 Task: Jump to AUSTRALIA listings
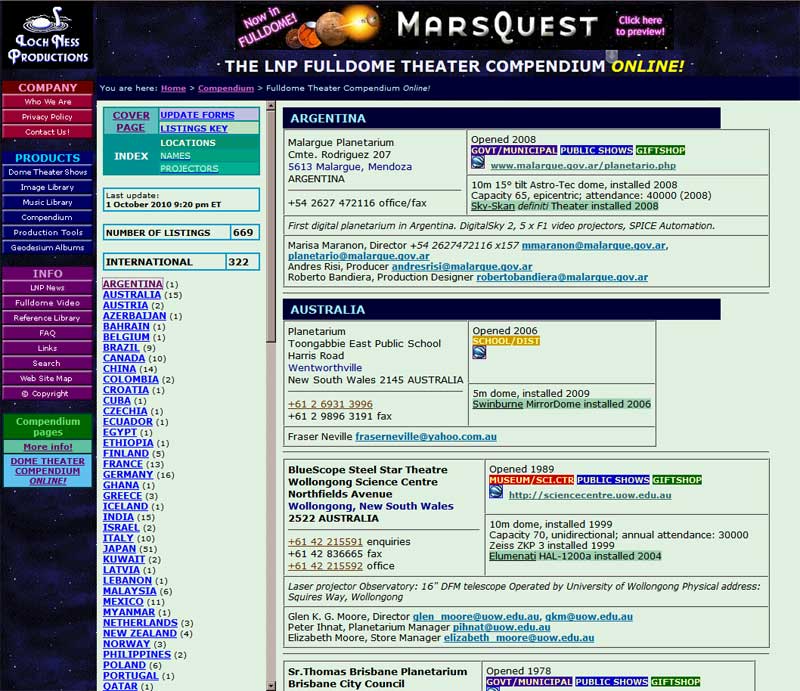point(132,294)
